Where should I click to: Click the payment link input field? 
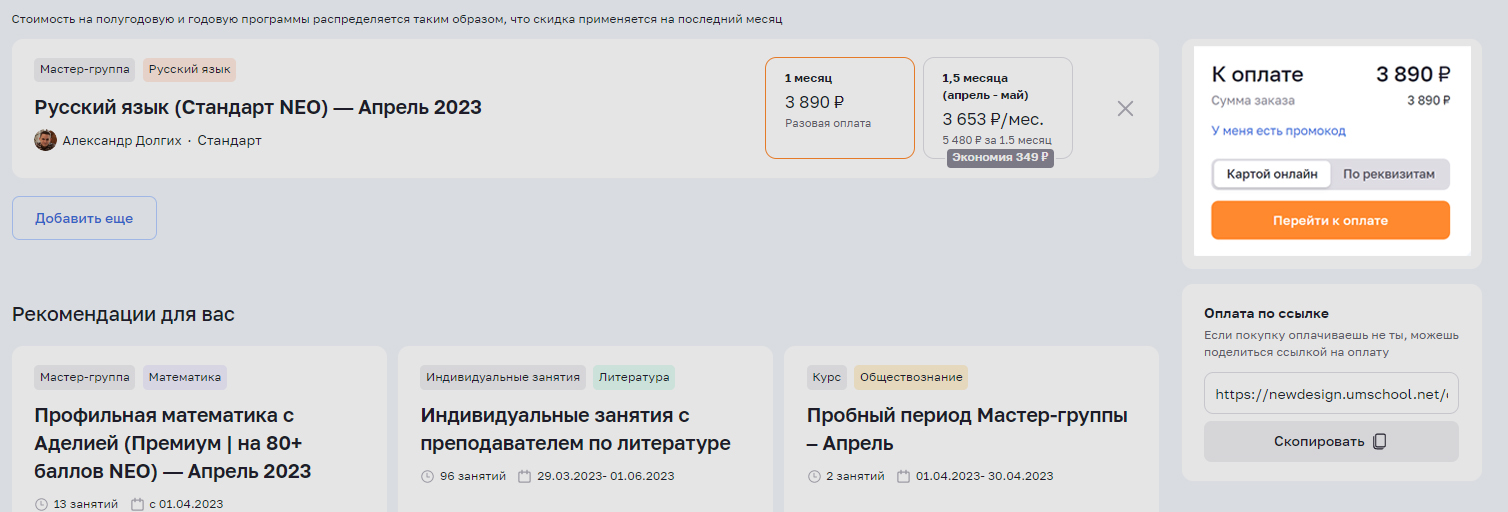click(1331, 394)
